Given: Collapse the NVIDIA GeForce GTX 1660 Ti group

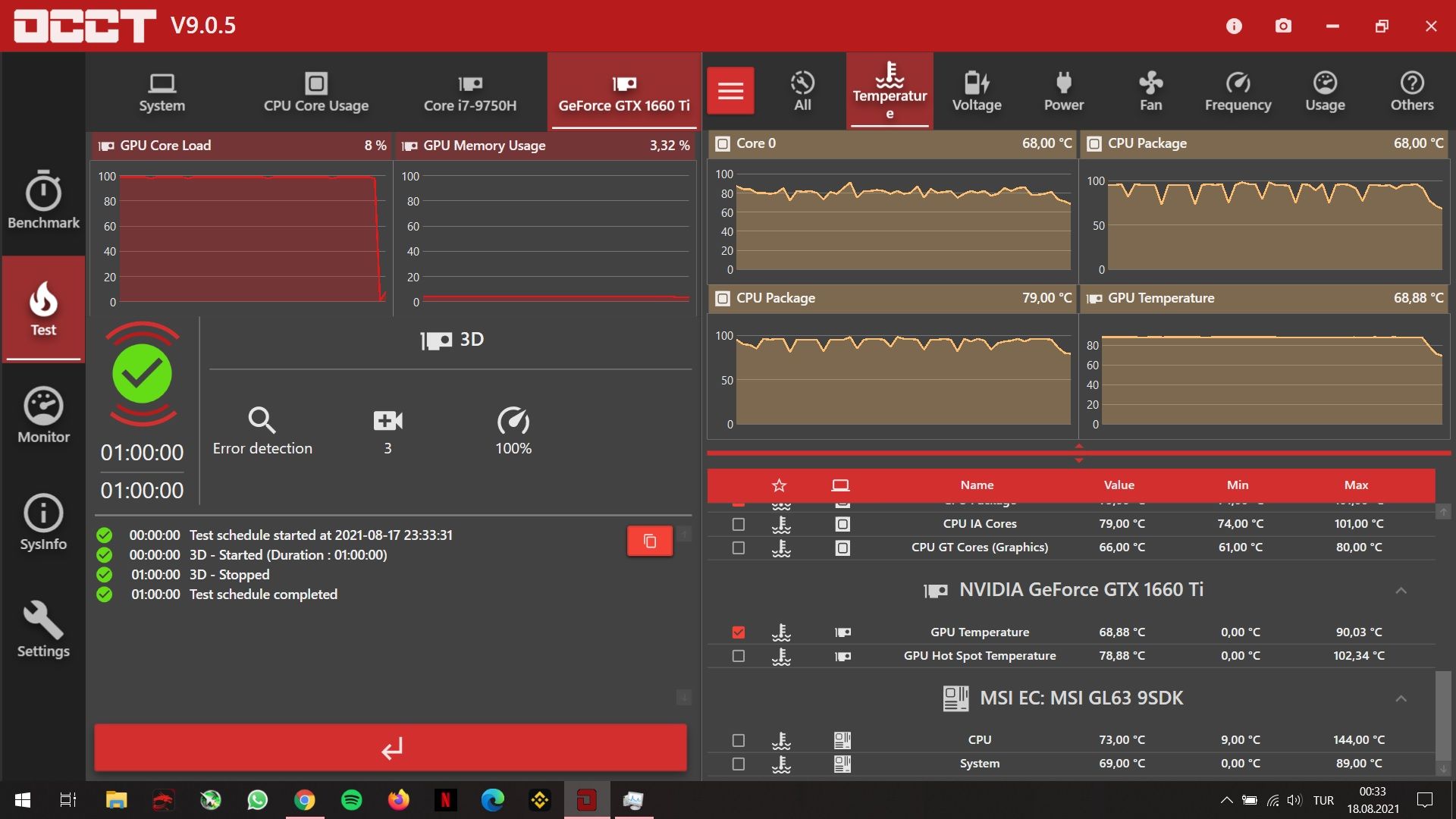Looking at the screenshot, I should (1401, 590).
